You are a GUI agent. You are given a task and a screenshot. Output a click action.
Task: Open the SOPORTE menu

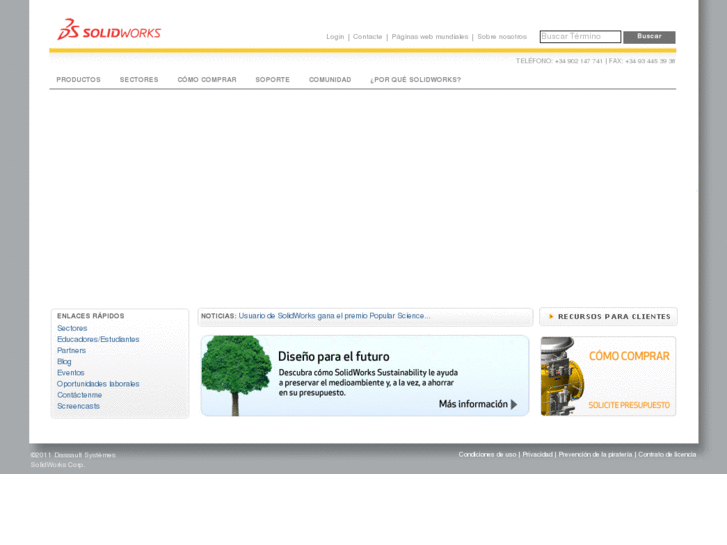pos(273,80)
